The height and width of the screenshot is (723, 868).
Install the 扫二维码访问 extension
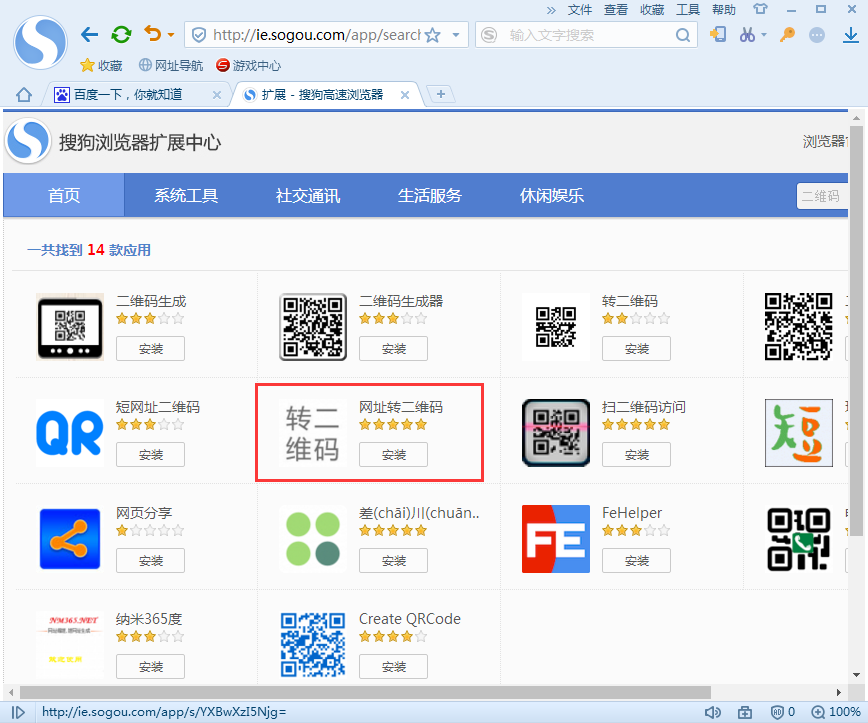click(x=637, y=455)
